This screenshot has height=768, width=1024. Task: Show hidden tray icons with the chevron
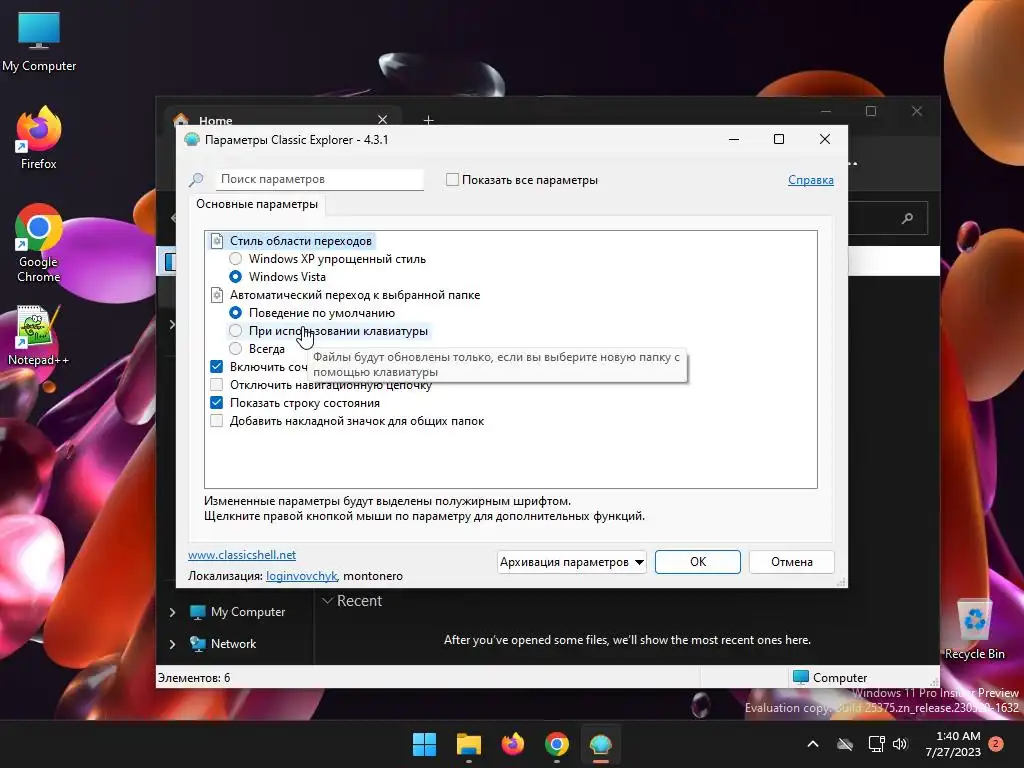813,744
